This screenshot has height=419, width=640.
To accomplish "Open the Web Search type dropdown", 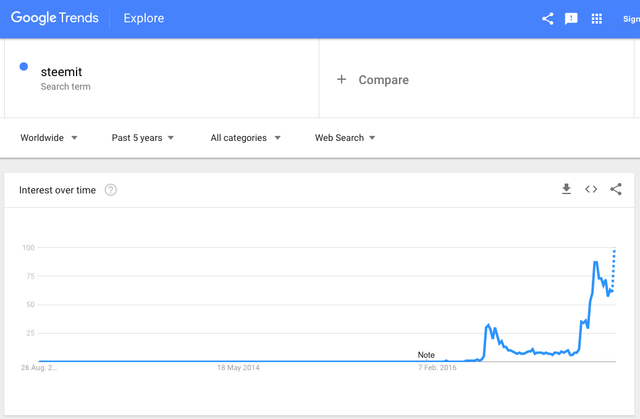I will click(345, 137).
